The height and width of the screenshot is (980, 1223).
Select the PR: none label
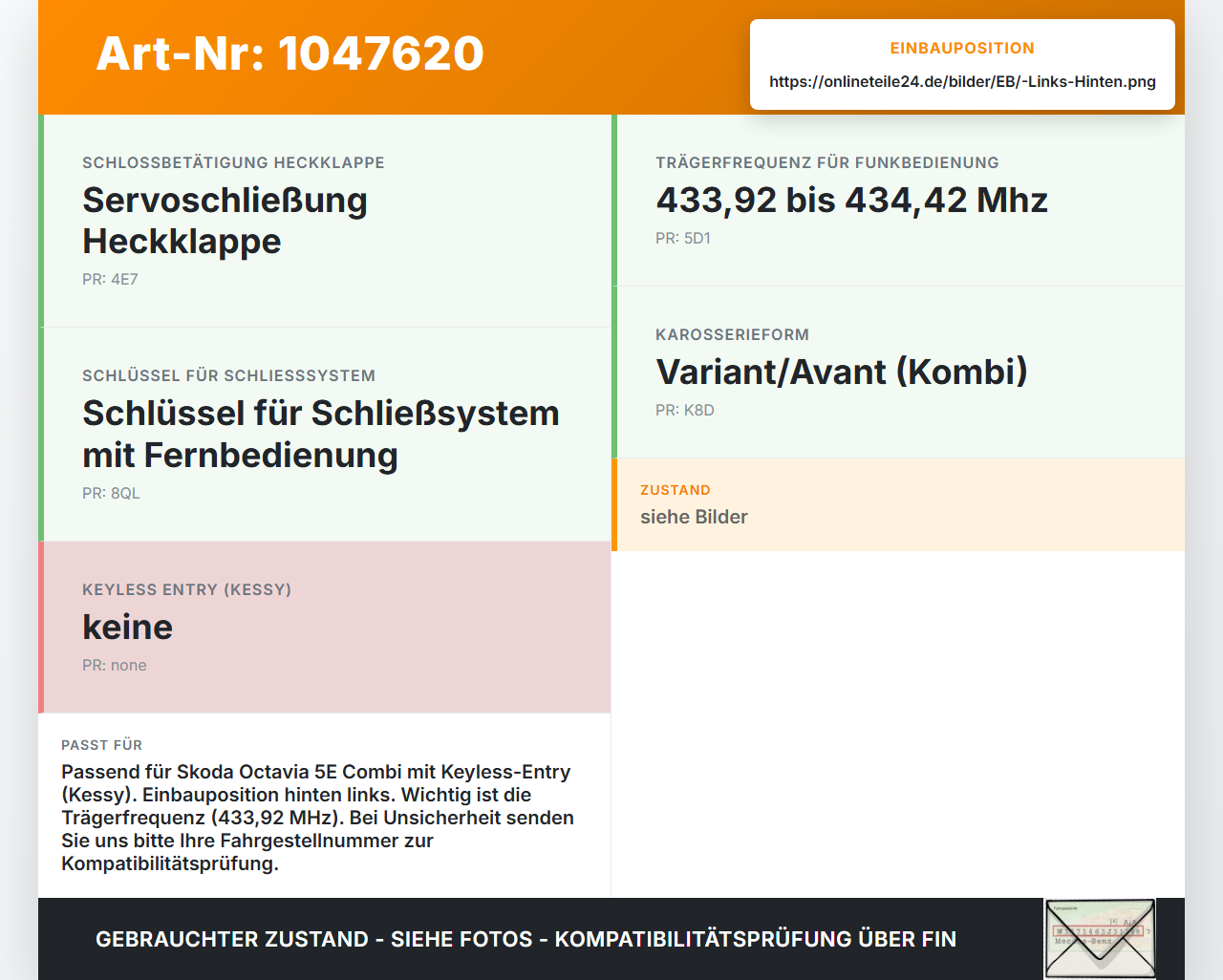click(115, 666)
